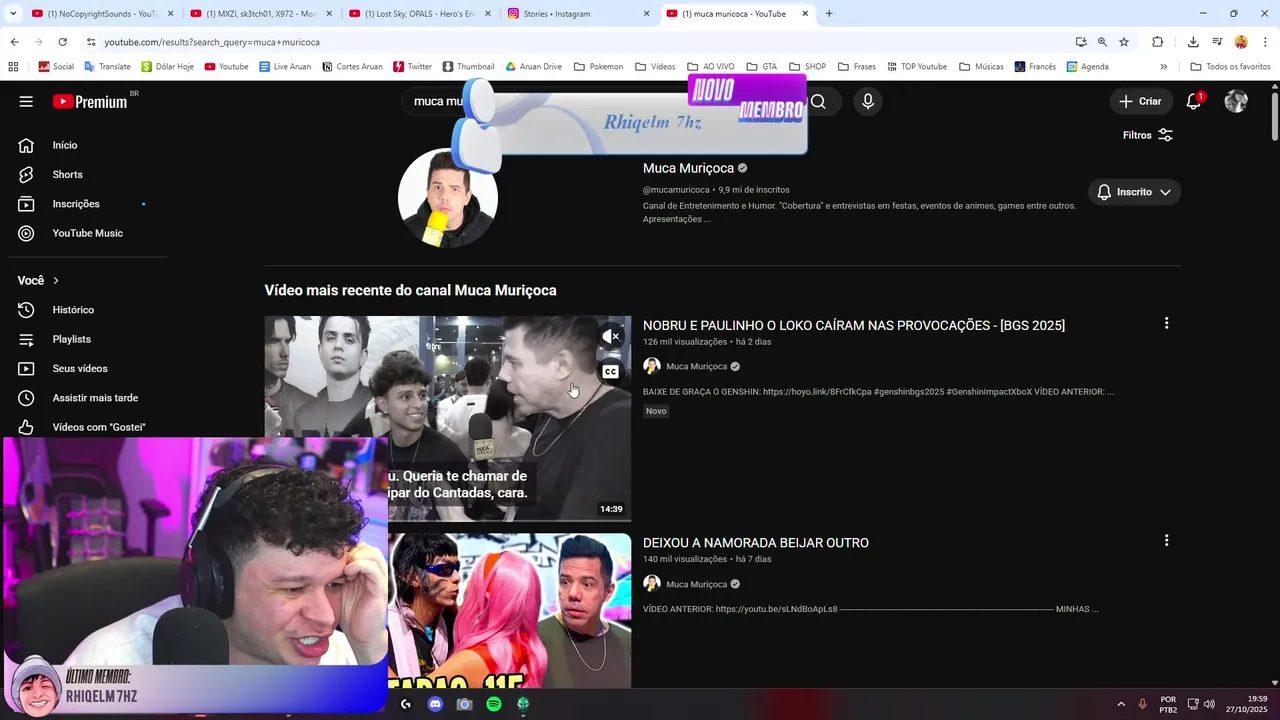
Task: Bookmark this page with the star
Action: click(x=1124, y=42)
